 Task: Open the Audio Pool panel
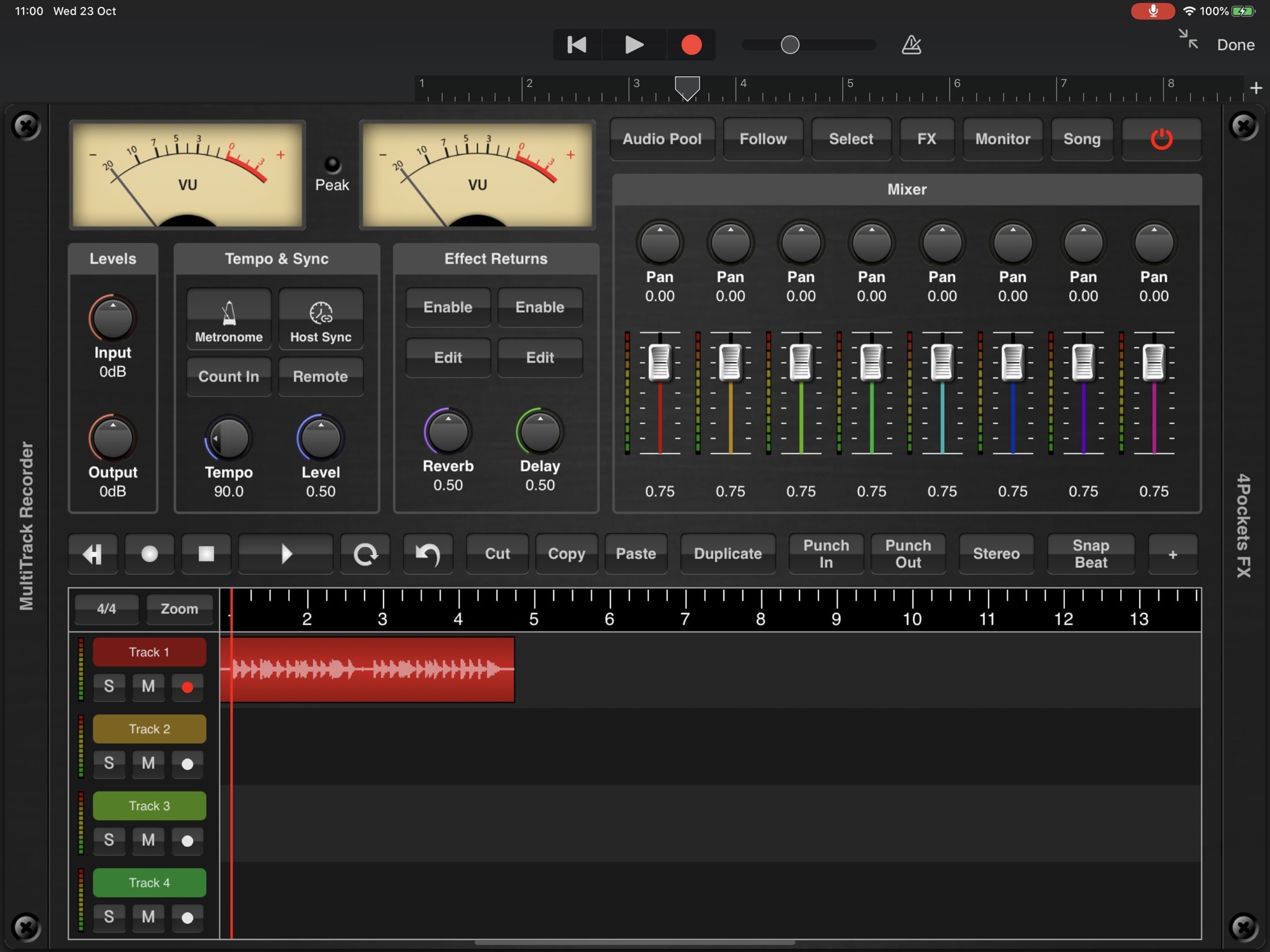(x=662, y=139)
